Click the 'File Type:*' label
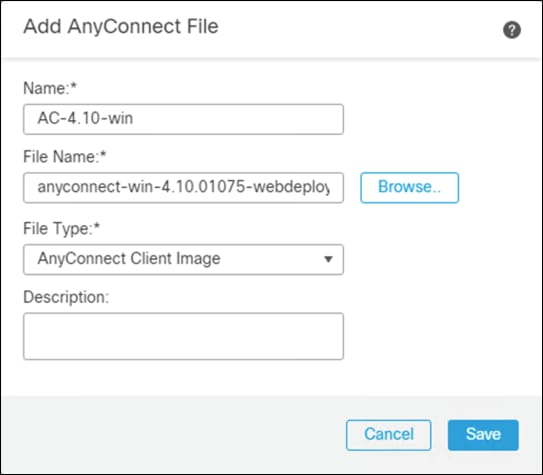Screen dimensions: 543x475 point(62,228)
